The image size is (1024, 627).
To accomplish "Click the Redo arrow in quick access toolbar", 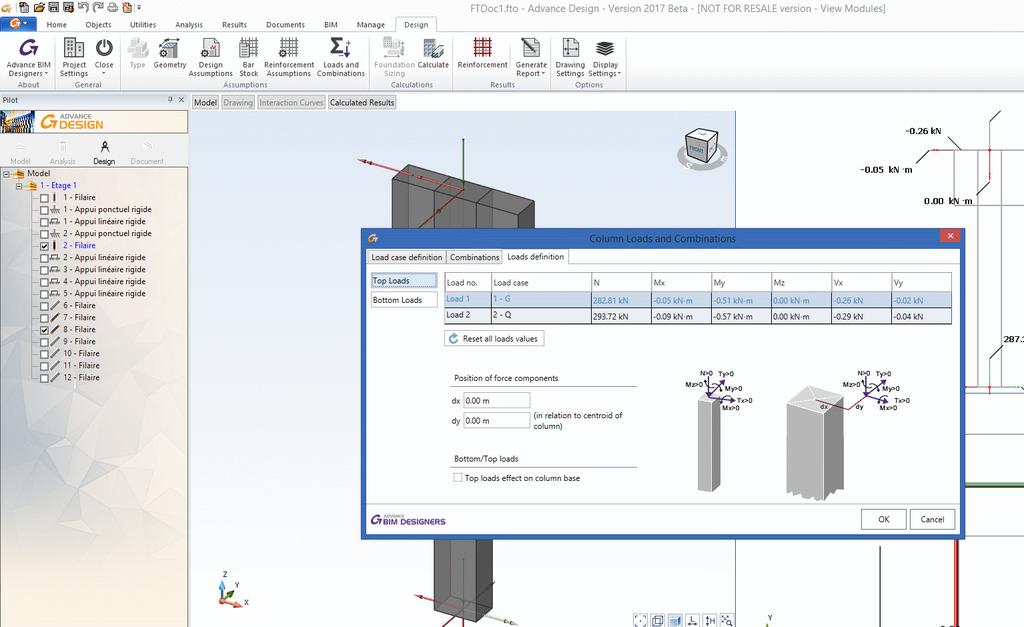I will coord(97,8).
